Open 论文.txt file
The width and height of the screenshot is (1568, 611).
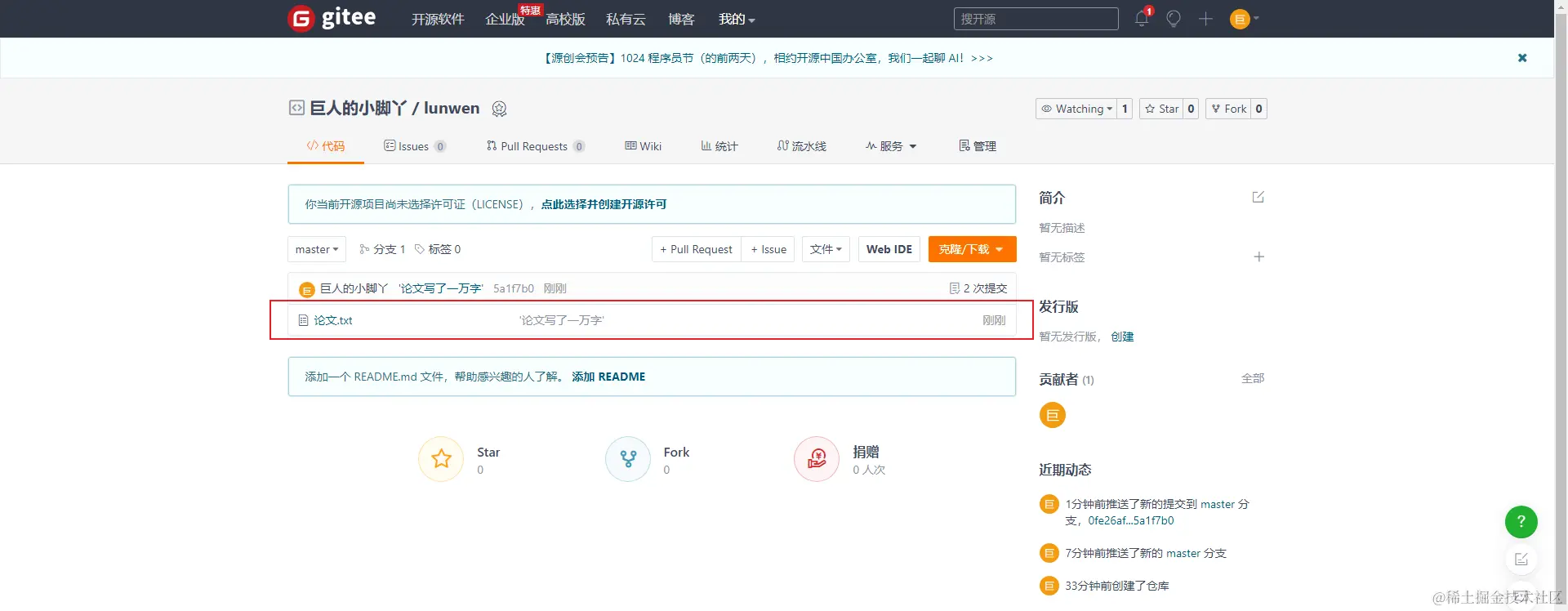tap(333, 320)
